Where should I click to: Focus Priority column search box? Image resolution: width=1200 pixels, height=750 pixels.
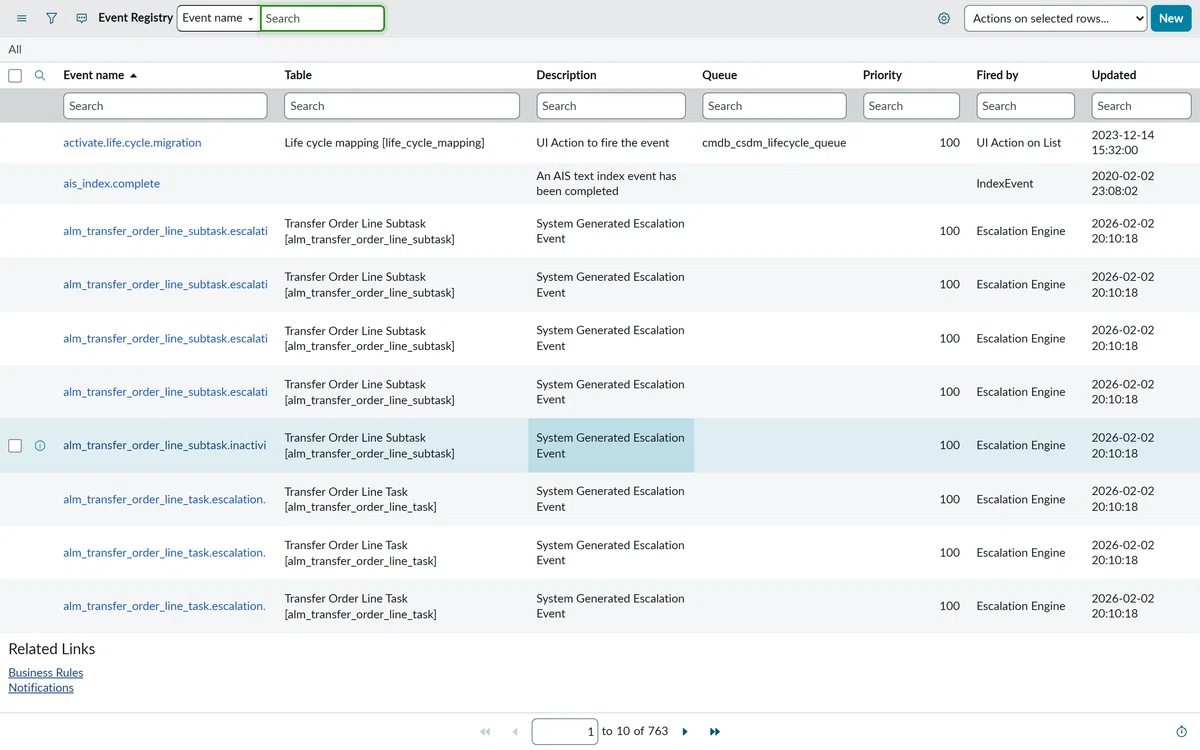(911, 106)
